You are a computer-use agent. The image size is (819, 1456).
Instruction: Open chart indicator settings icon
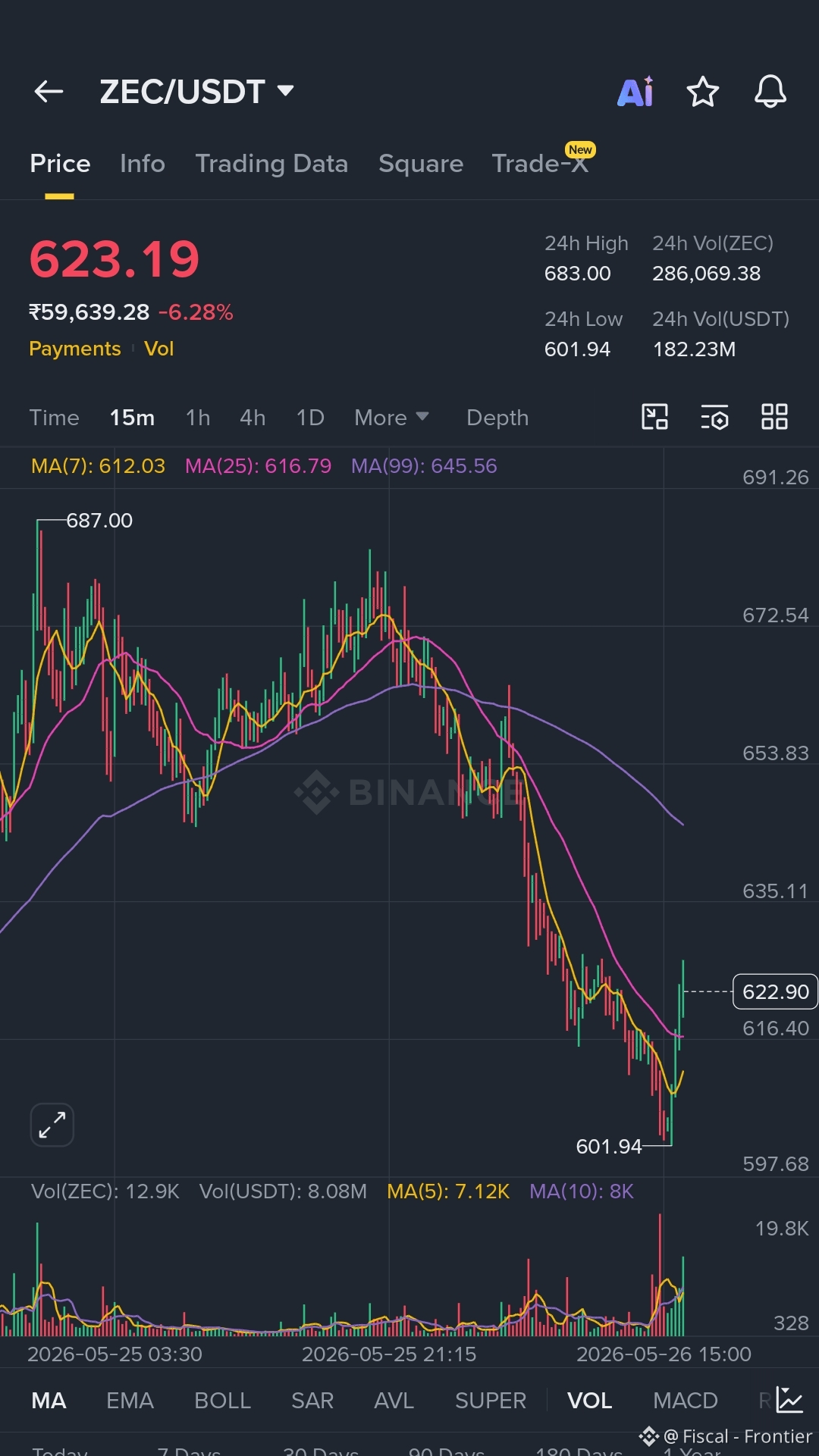(x=714, y=417)
